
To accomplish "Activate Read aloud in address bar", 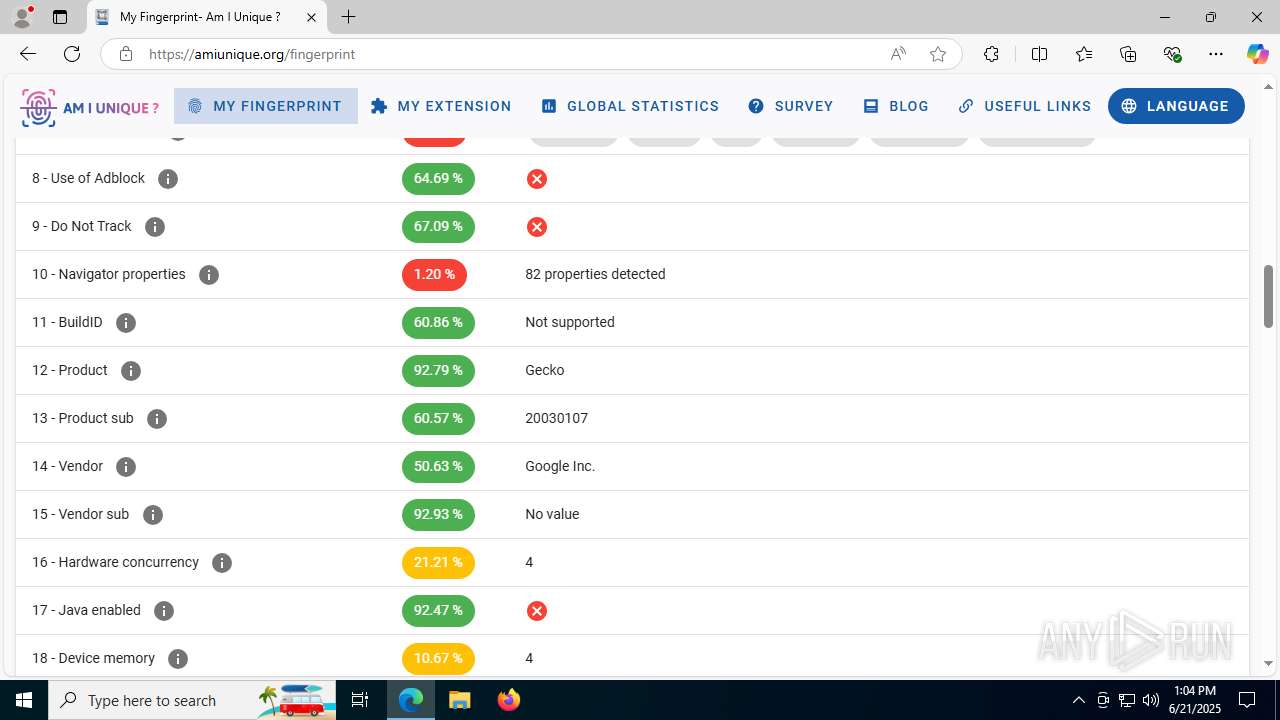I will click(898, 54).
